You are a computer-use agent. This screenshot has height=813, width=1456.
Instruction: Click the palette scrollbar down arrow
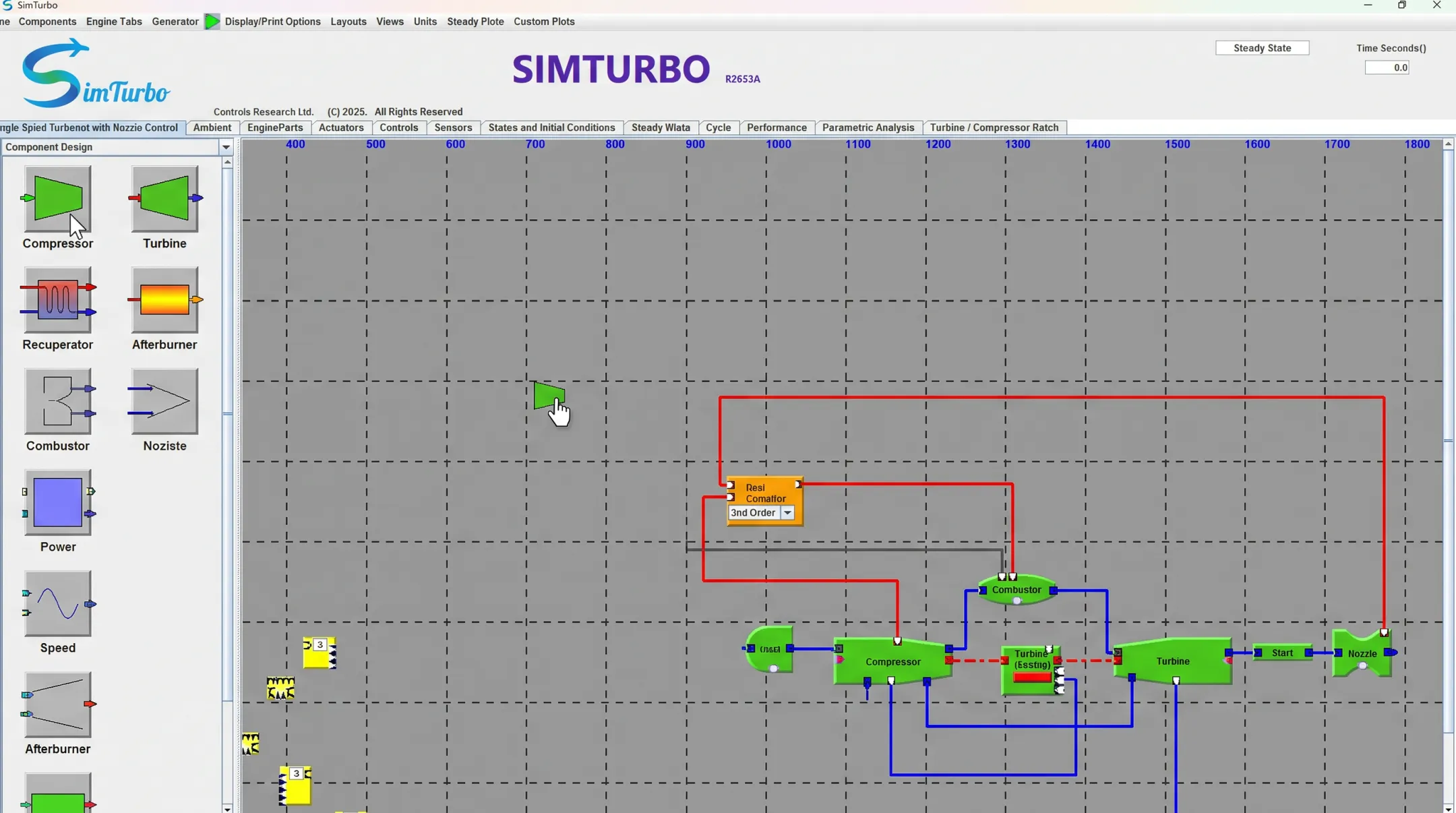[227, 808]
